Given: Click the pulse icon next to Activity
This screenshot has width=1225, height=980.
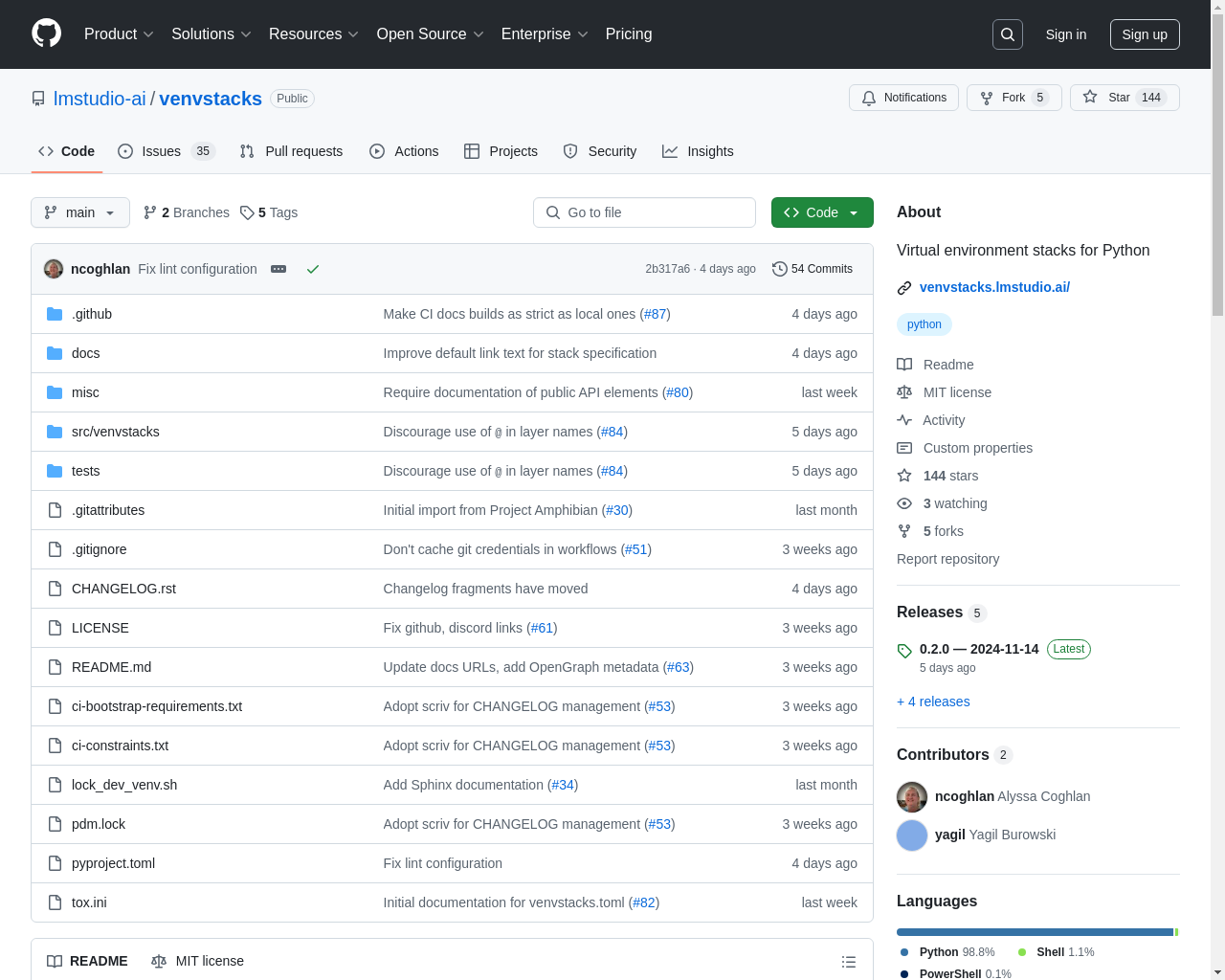Looking at the screenshot, I should pos(904,420).
